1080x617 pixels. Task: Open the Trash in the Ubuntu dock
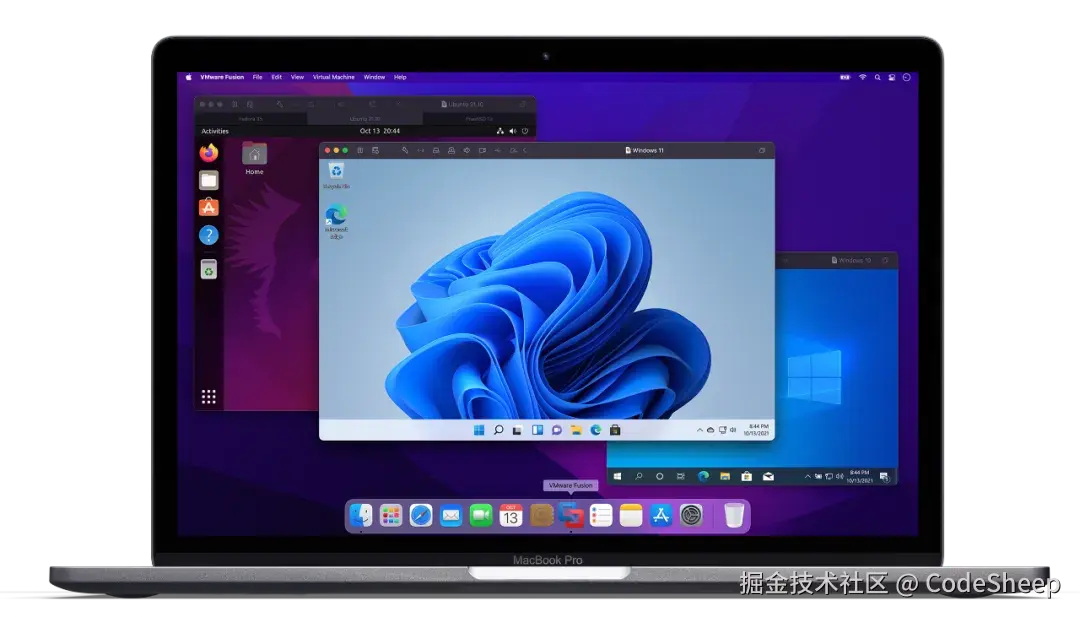point(209,269)
